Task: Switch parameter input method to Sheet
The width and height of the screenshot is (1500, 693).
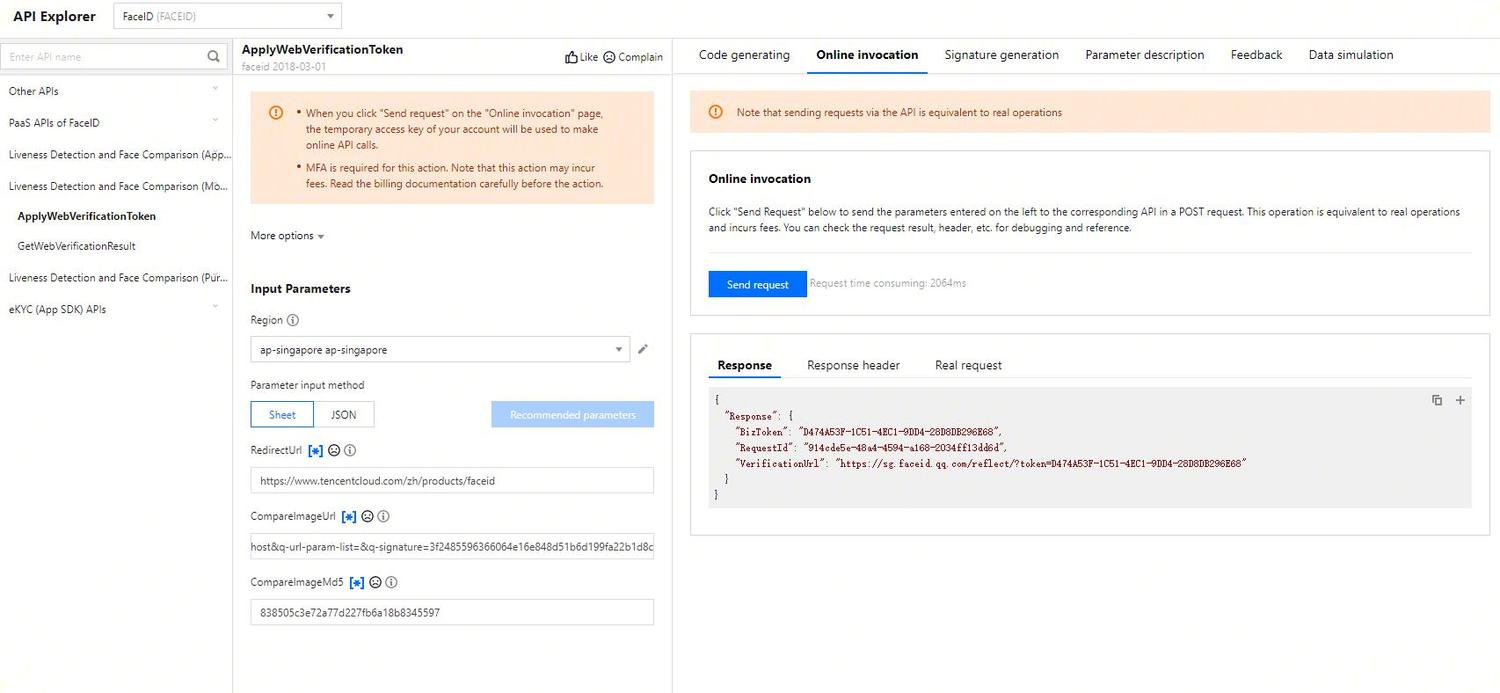Action: [281, 414]
